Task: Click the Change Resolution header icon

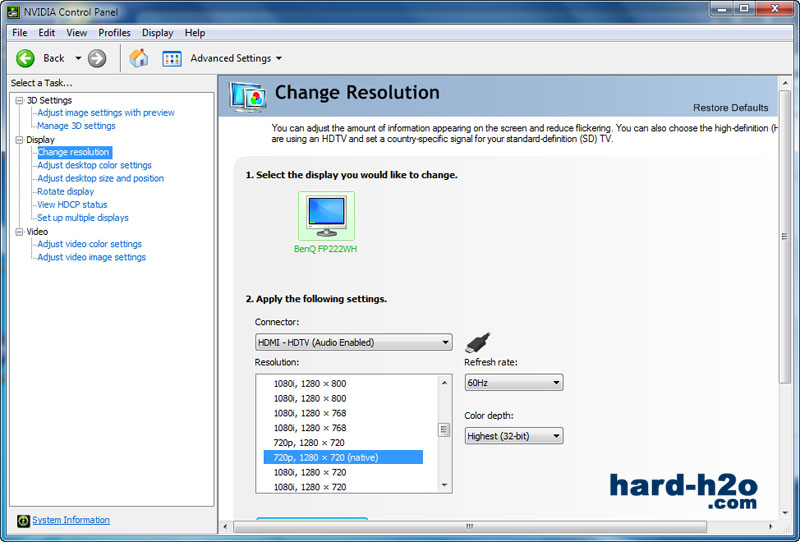Action: coord(247,96)
